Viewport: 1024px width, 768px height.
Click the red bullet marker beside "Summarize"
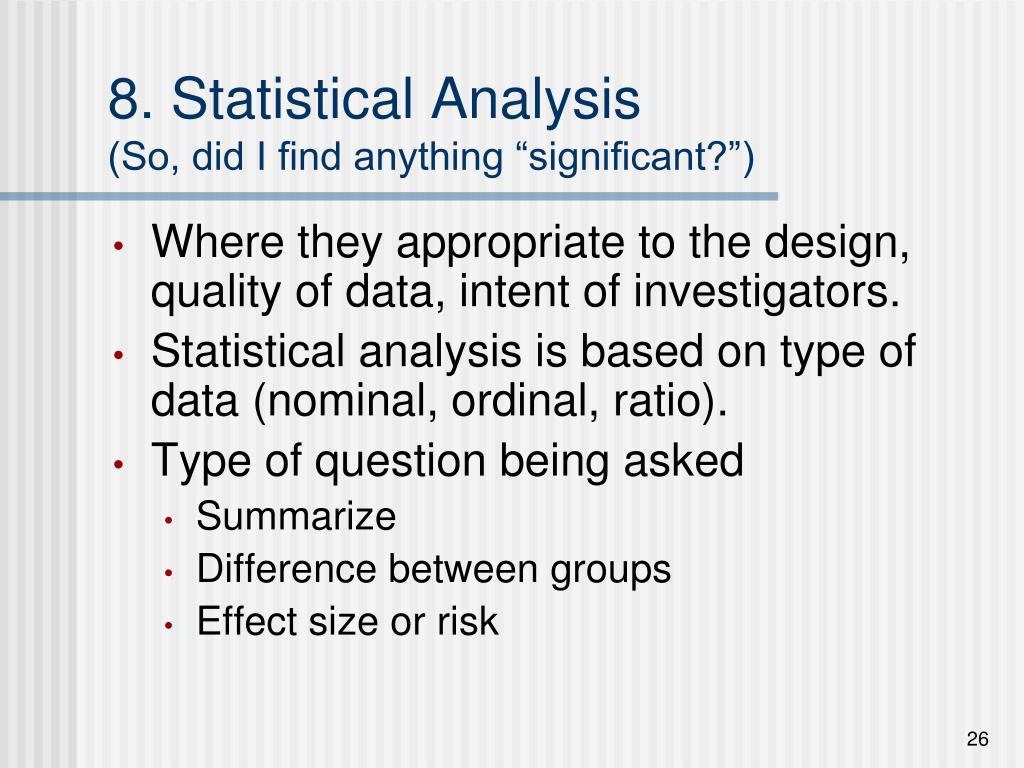168,520
